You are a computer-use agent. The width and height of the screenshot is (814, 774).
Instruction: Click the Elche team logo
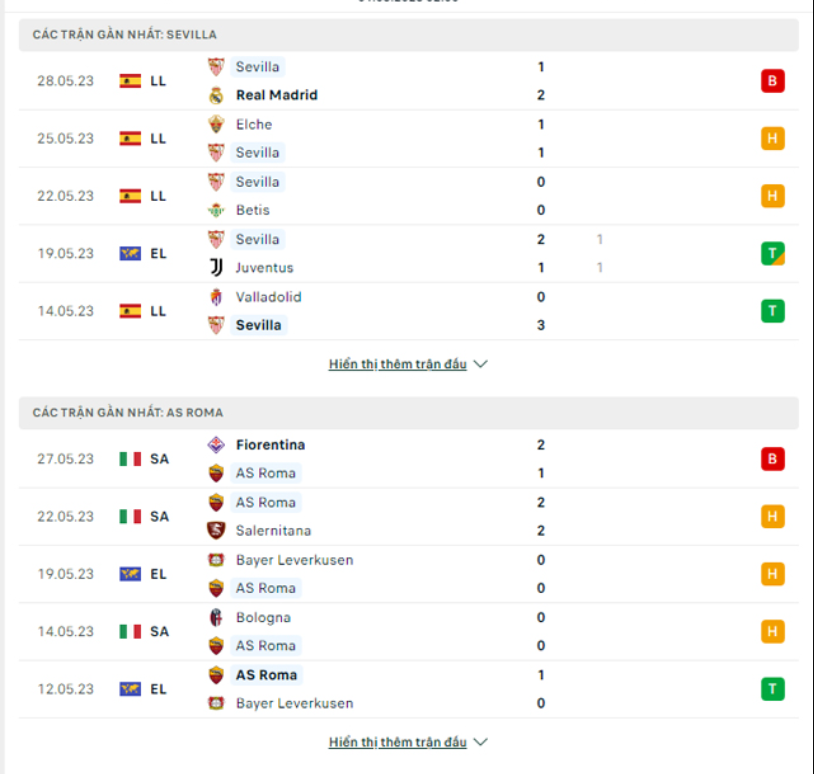tap(216, 124)
